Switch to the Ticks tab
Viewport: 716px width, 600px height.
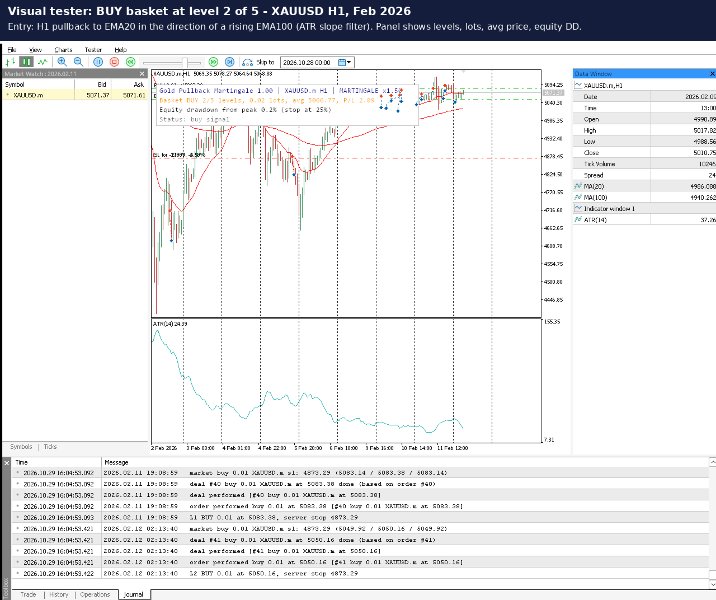click(x=50, y=447)
